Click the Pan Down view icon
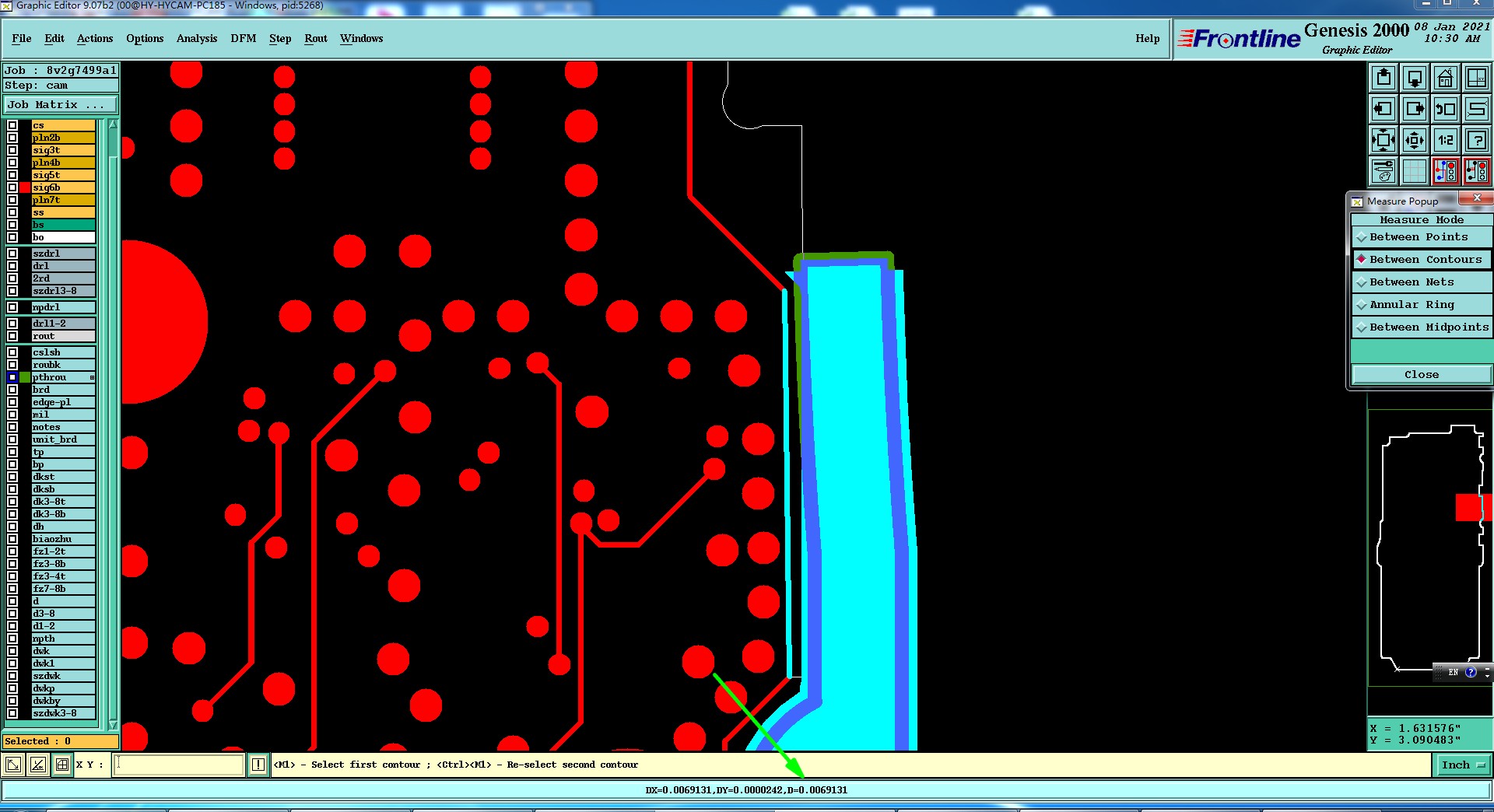This screenshot has height=812, width=1494. tap(1415, 78)
